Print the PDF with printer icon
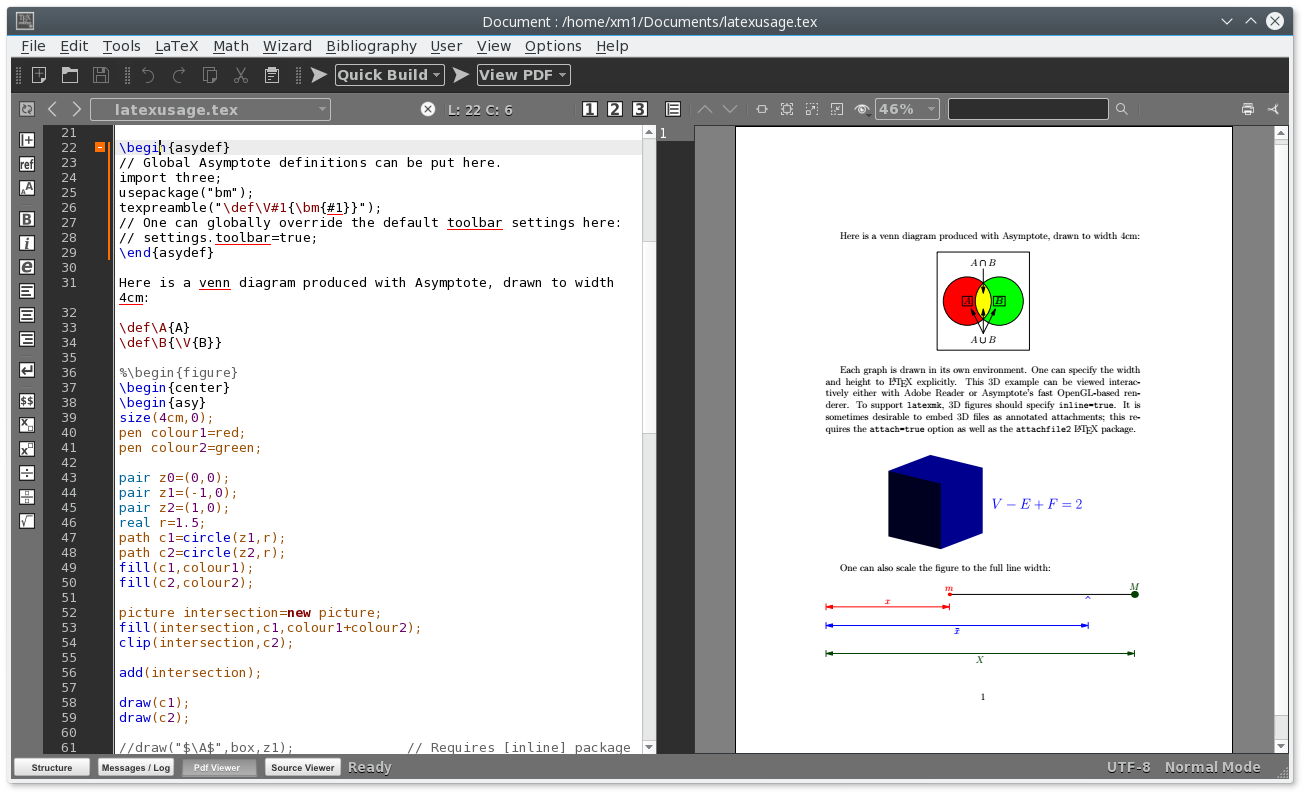This screenshot has height=796, width=1306. click(1248, 109)
